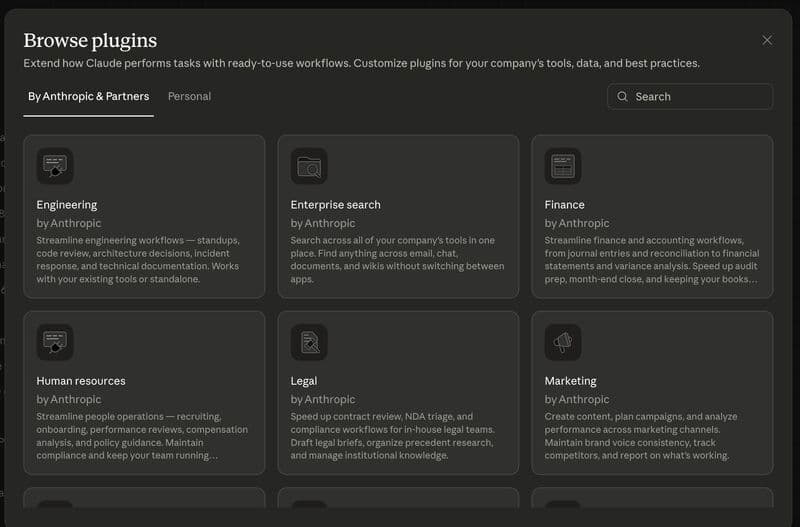Screen dimensions: 800x527
Task: Open the Enterprise search plugin title
Action: pos(335,205)
